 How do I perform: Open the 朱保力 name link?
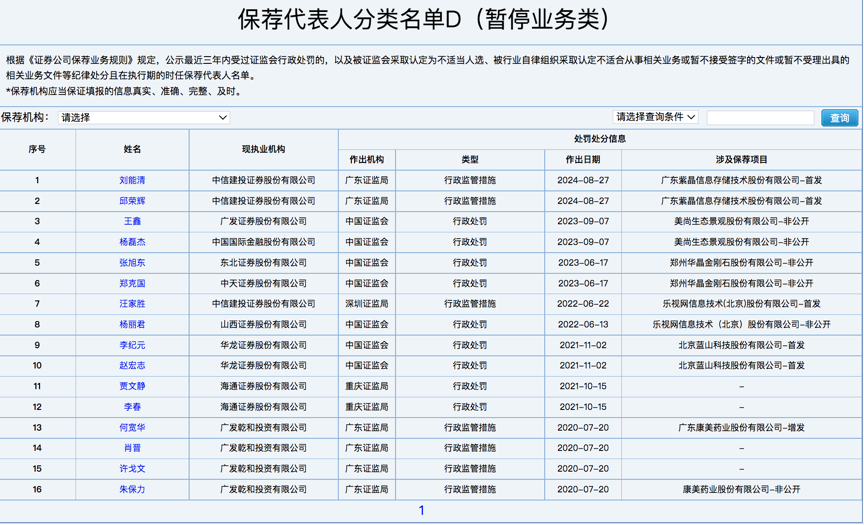pyautogui.click(x=132, y=489)
